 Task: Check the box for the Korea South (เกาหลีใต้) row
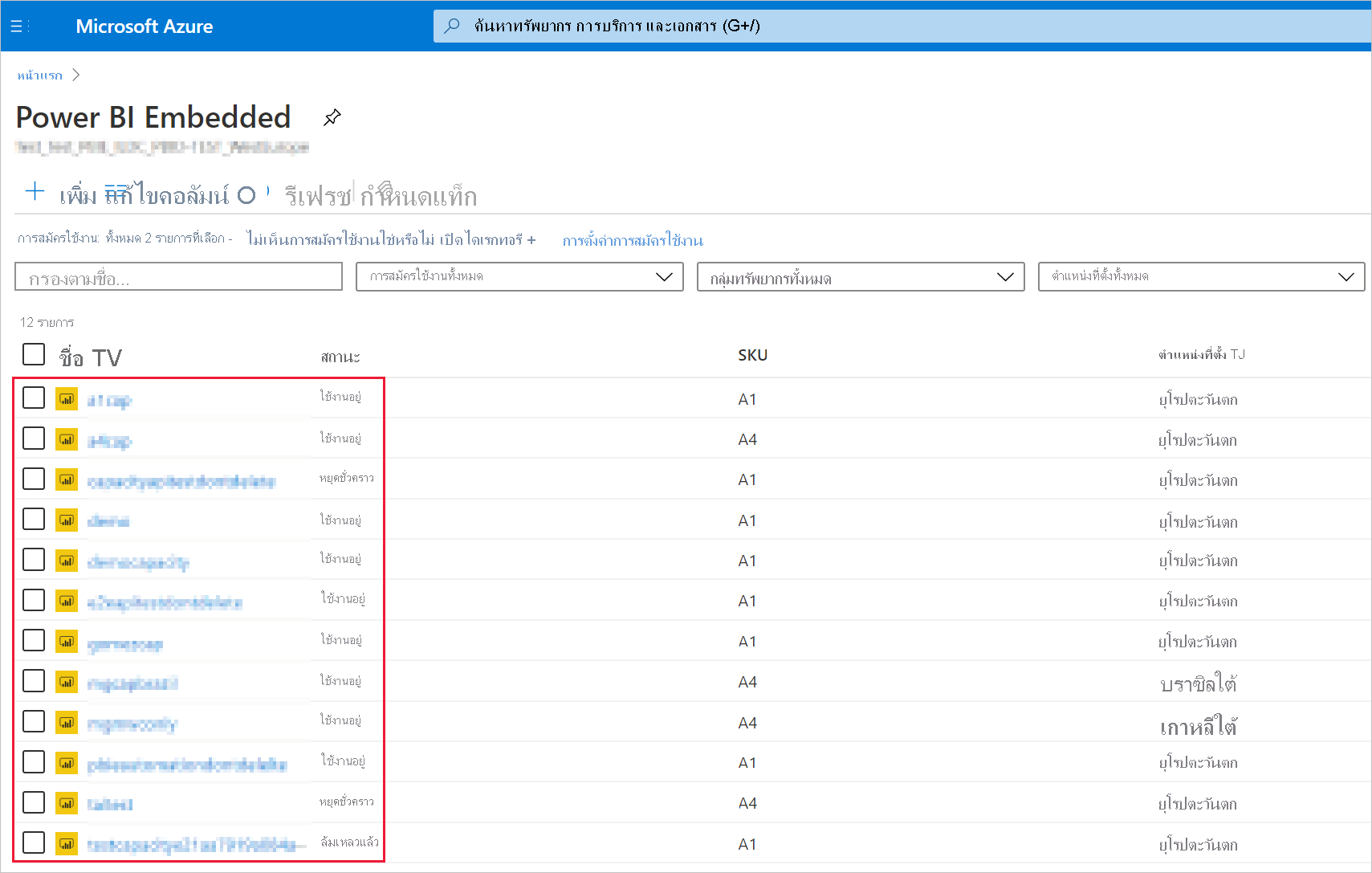[x=34, y=721]
